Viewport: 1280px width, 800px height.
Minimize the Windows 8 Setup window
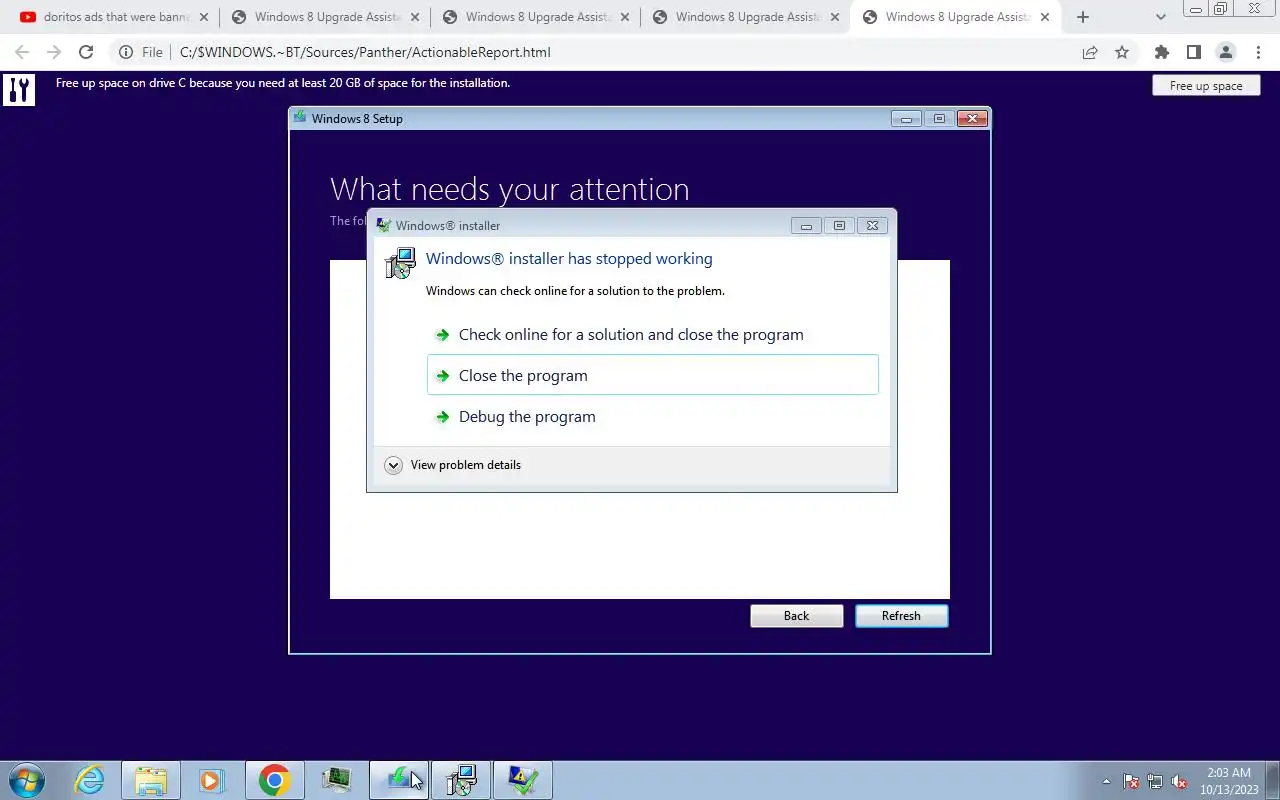[x=907, y=118]
